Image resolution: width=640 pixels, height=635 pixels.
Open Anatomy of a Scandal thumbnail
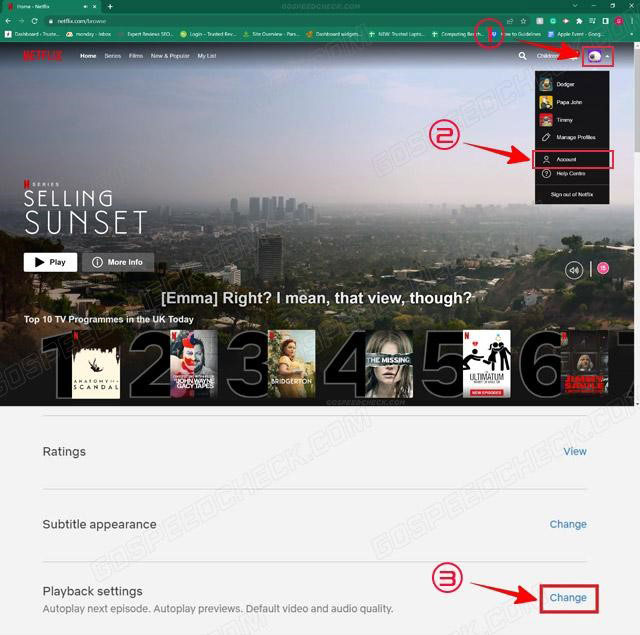tap(96, 364)
